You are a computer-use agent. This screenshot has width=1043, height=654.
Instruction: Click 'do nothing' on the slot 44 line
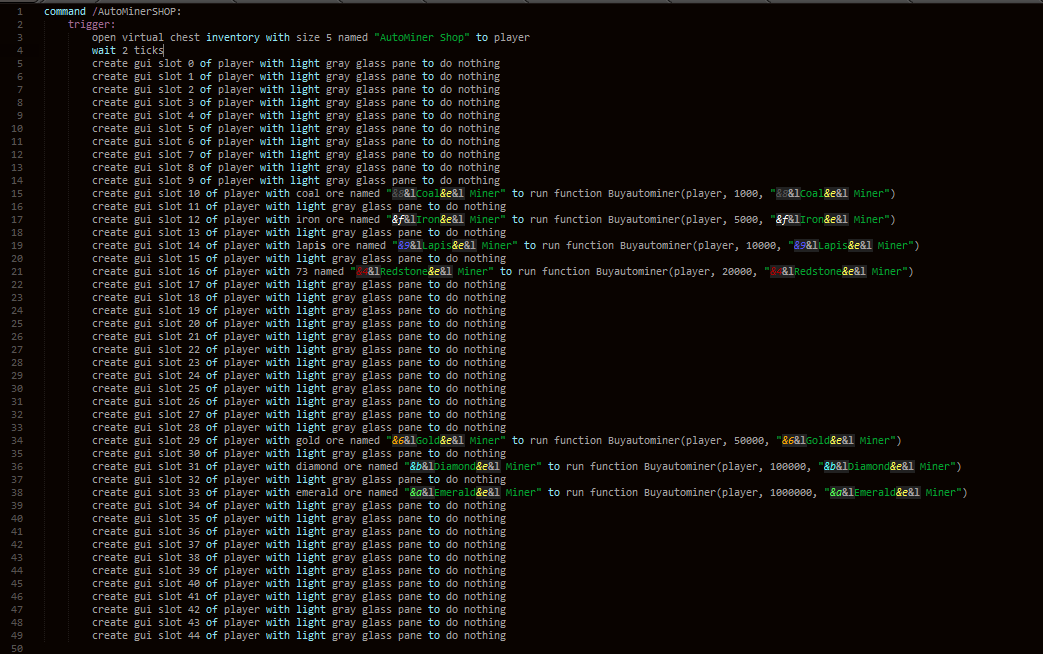(x=476, y=635)
